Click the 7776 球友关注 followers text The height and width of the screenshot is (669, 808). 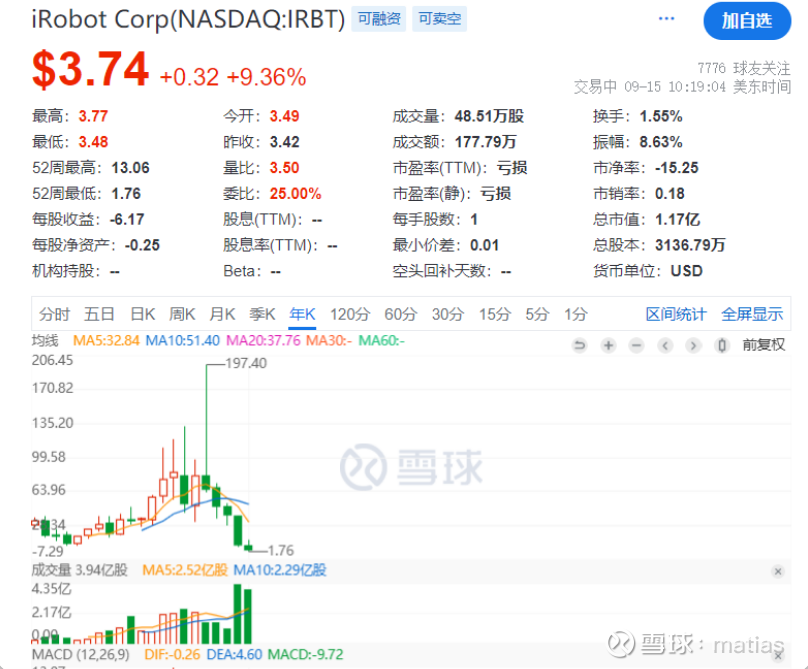point(744,68)
